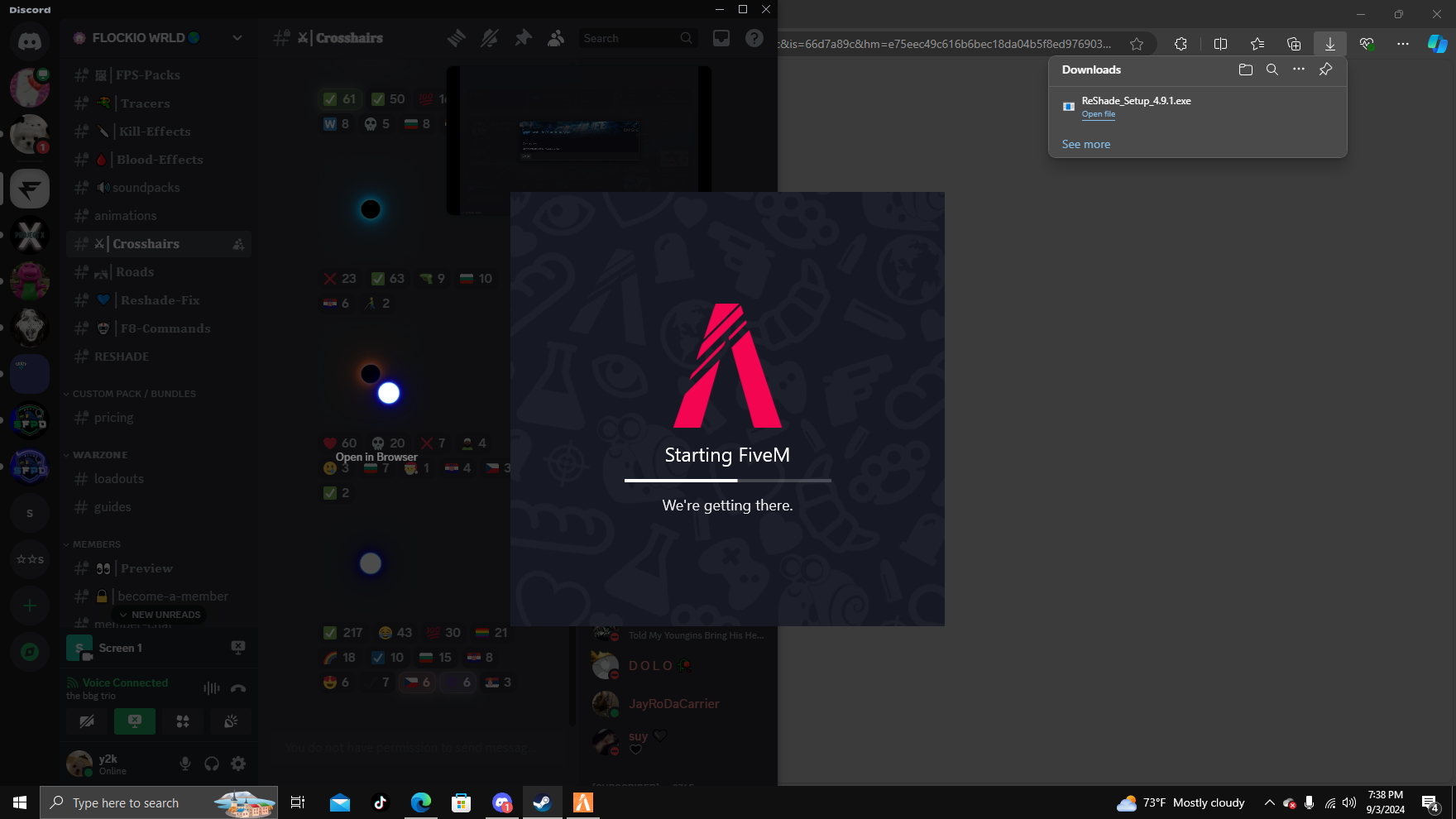Image resolution: width=1456 pixels, height=819 pixels.
Task: Click See more in Downloads
Action: tap(1086, 144)
